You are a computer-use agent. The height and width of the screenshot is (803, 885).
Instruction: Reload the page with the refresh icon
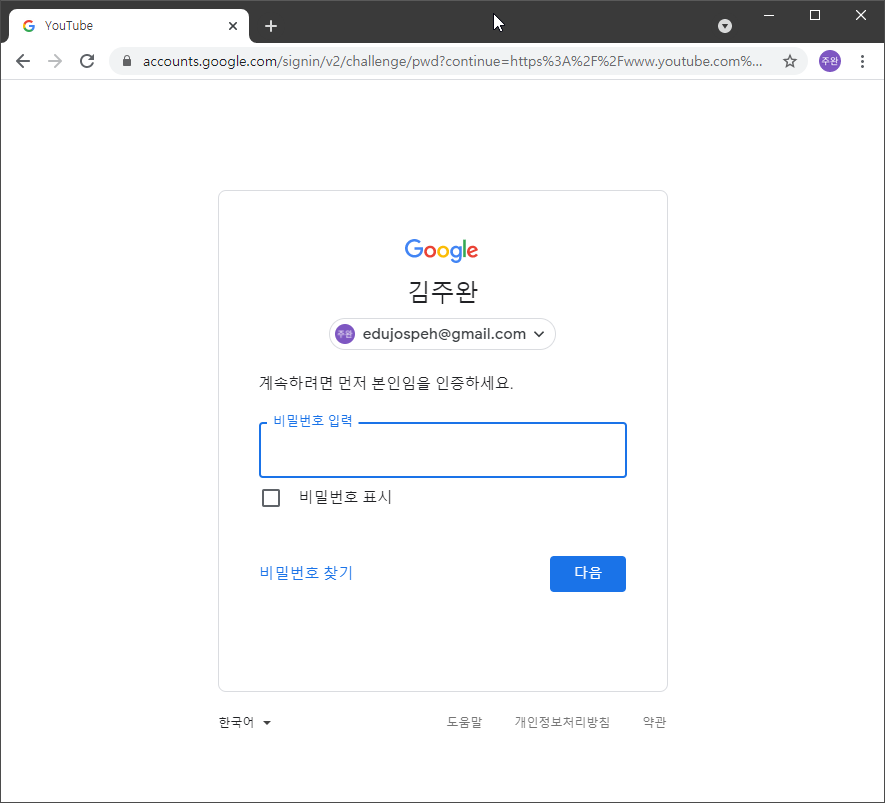87,61
